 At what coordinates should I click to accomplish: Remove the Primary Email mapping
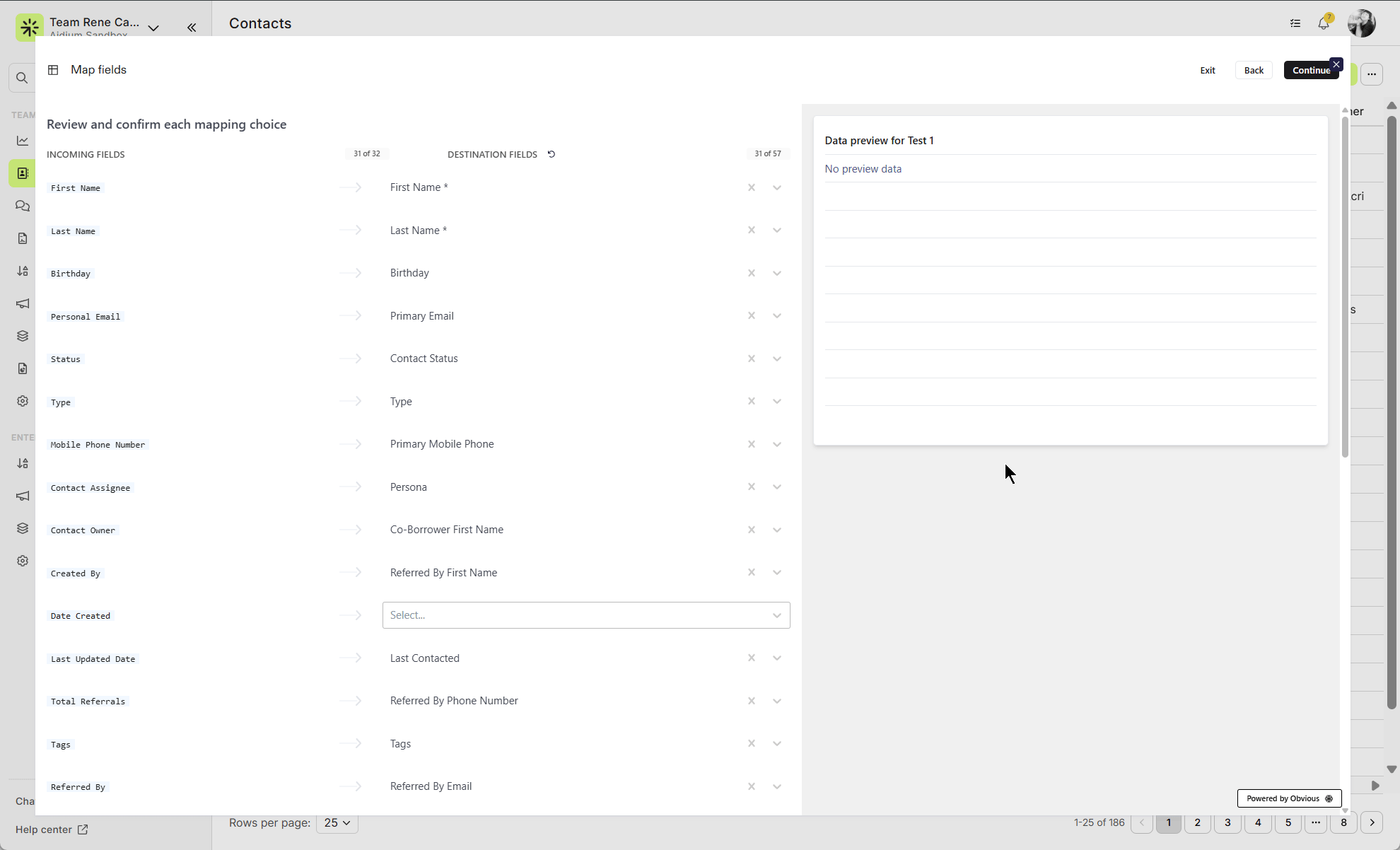(x=752, y=316)
